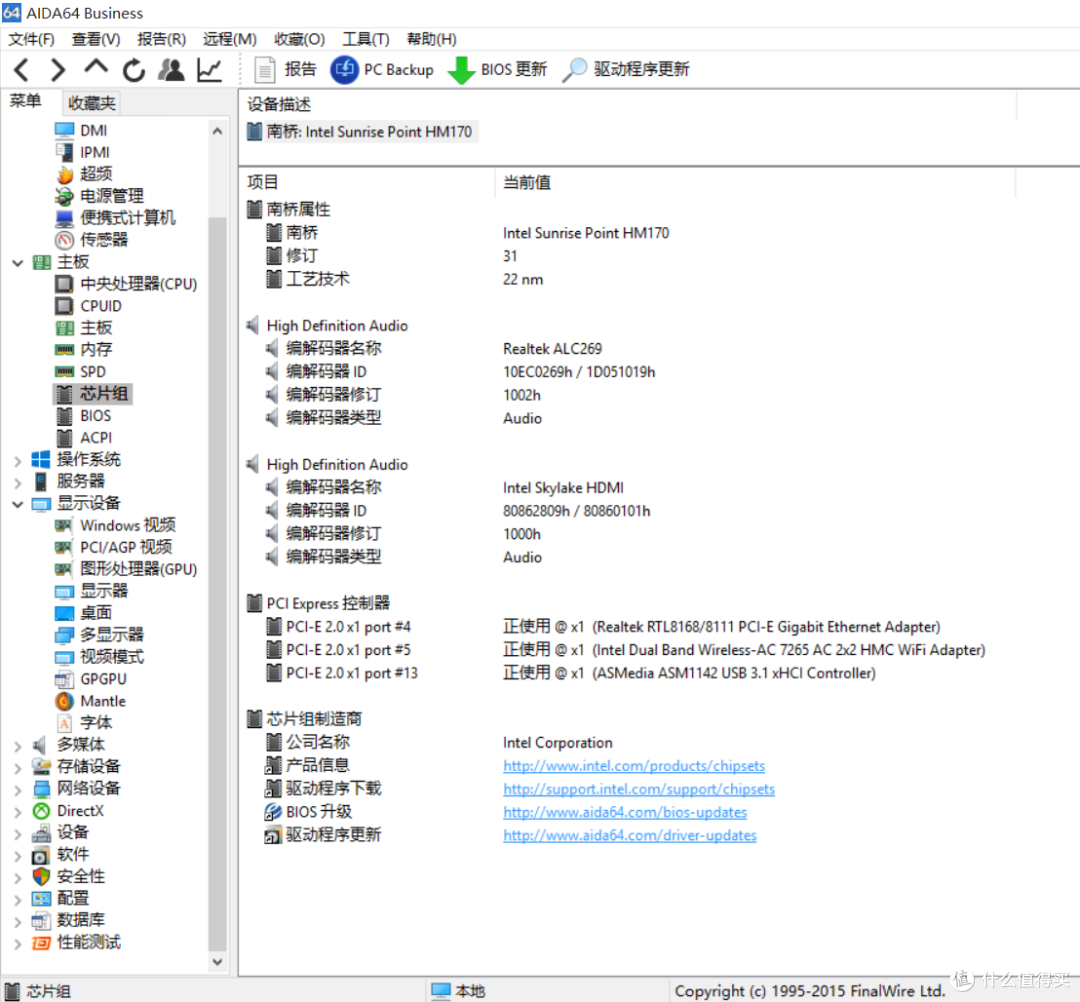This screenshot has width=1080, height=1002.
Task: Open aida64.com/bios-updates link
Action: tap(625, 813)
